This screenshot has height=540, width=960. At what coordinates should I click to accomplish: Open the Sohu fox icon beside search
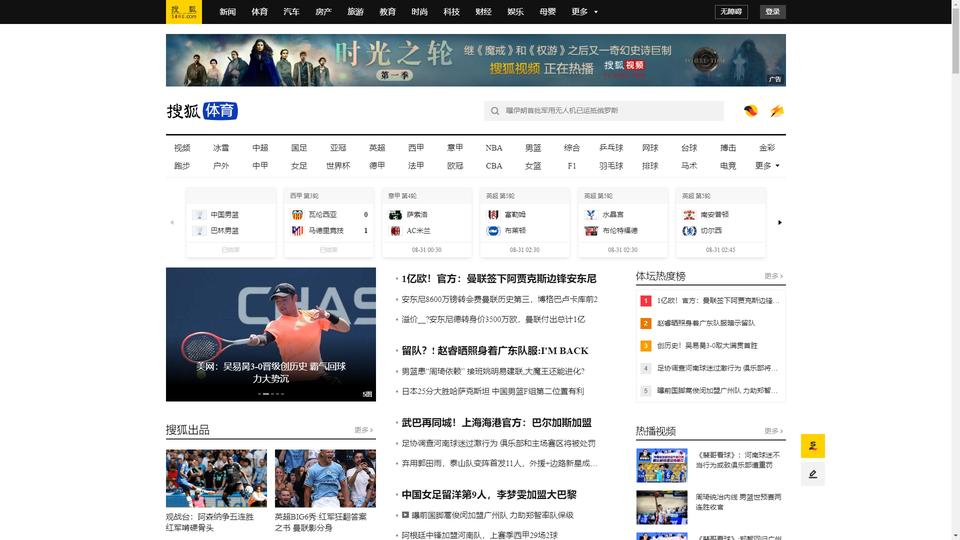coord(751,111)
